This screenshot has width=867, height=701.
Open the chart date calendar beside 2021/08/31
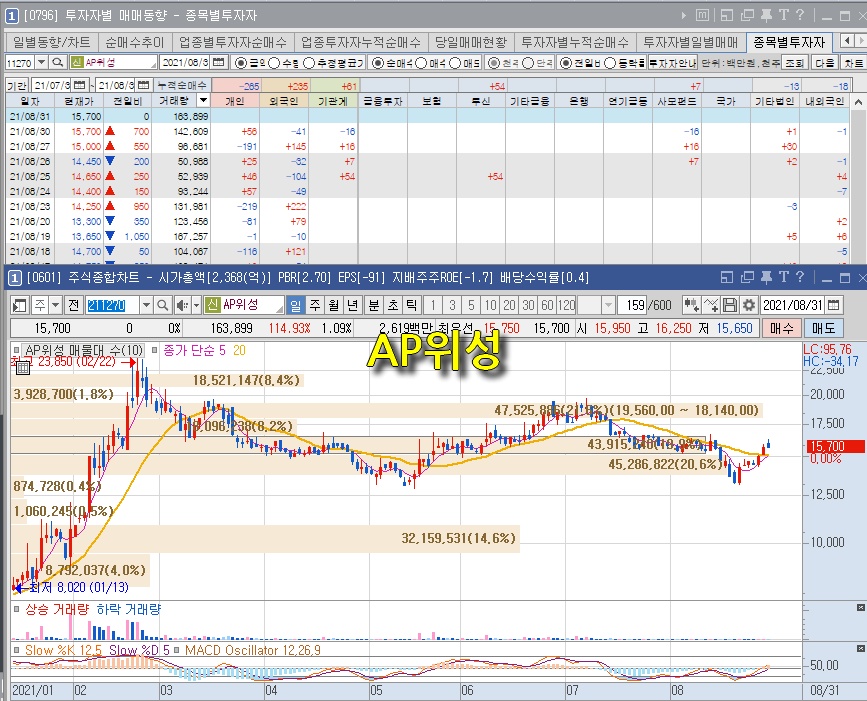pyautogui.click(x=834, y=305)
